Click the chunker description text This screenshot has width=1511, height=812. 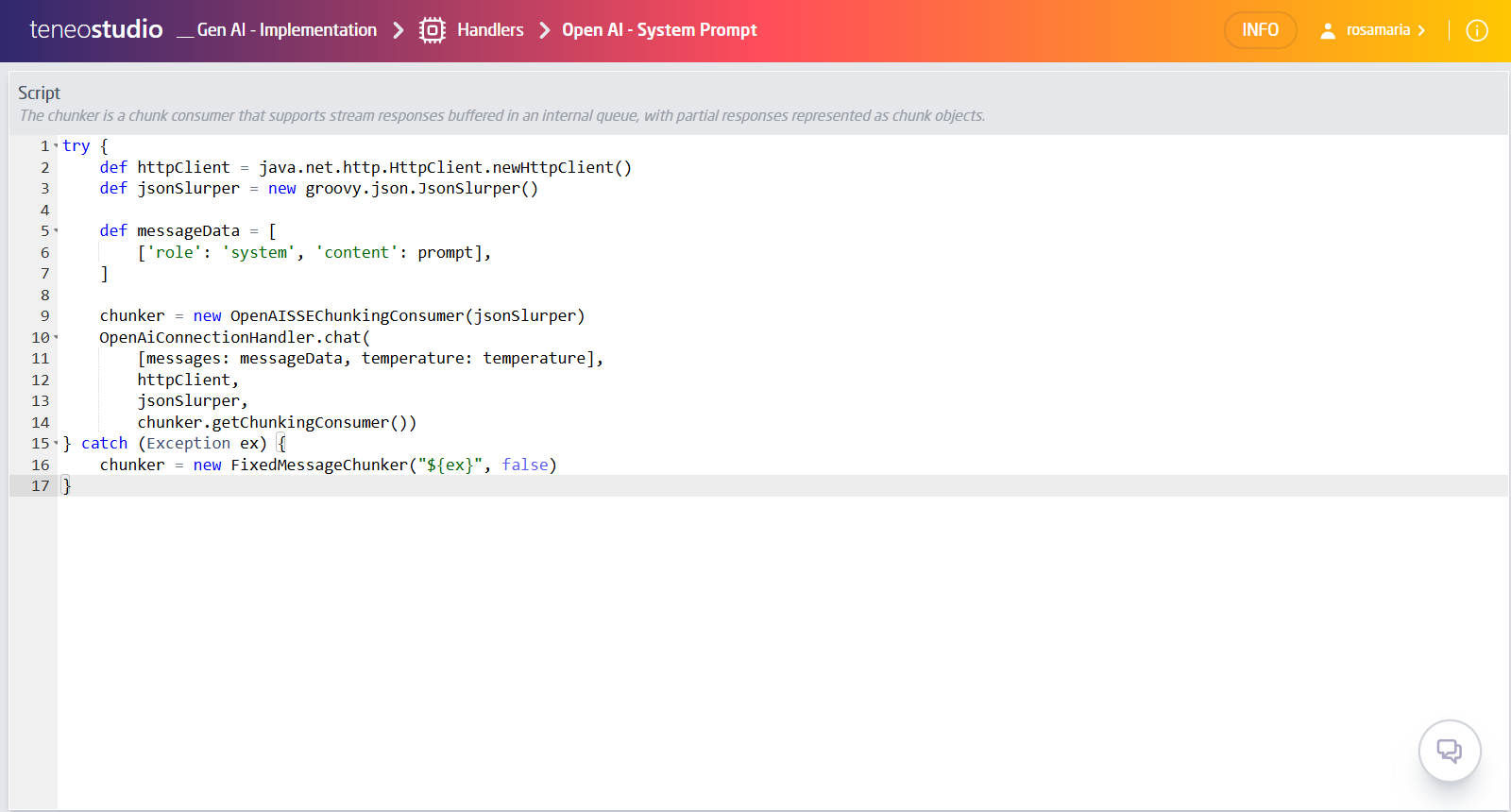pyautogui.click(x=501, y=115)
